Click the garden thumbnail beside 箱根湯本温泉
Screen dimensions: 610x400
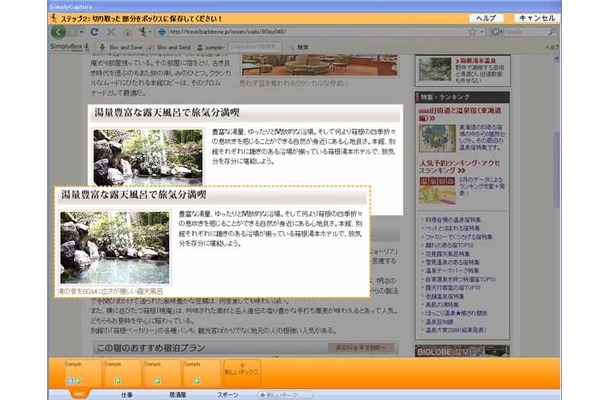pyautogui.click(x=435, y=69)
